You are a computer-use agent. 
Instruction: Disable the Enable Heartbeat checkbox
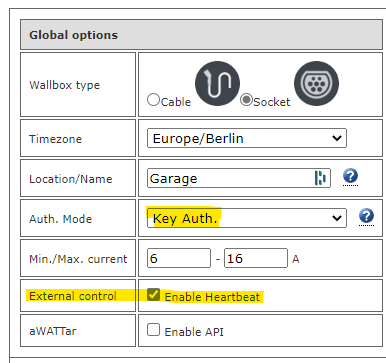[153, 295]
